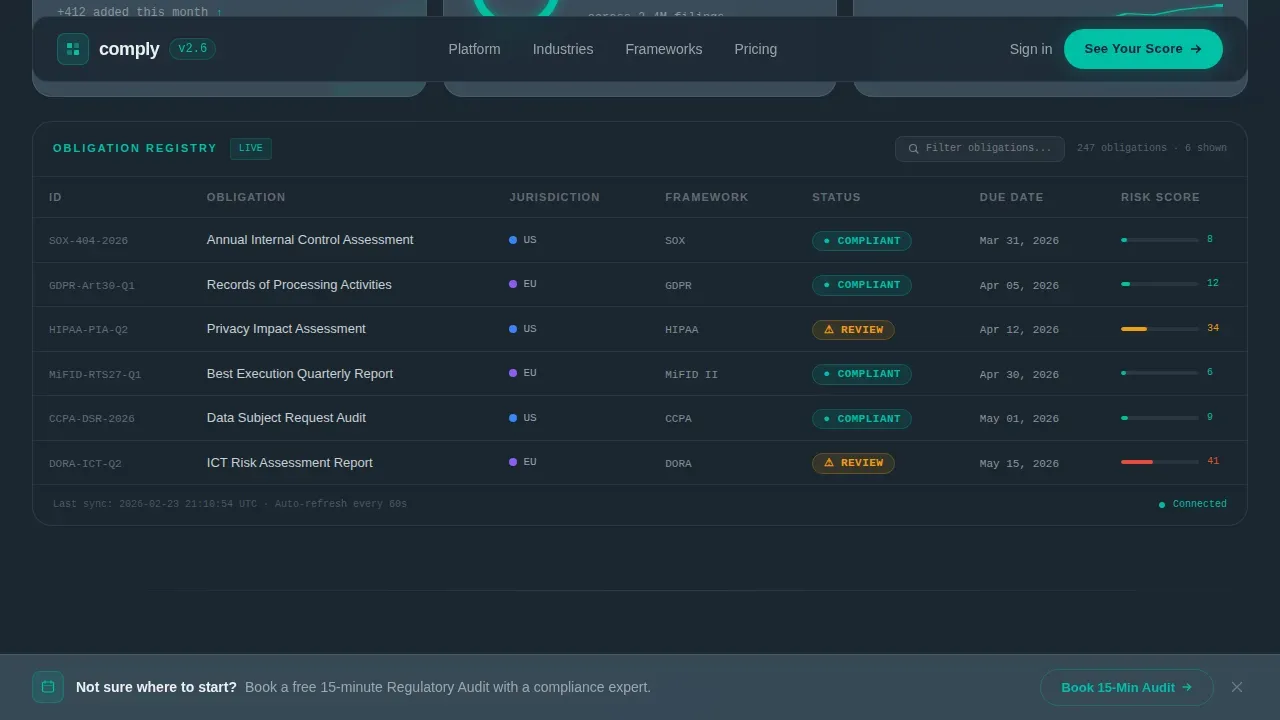The image size is (1280, 720).
Task: Sort by the Framework column header
Action: coord(706,197)
